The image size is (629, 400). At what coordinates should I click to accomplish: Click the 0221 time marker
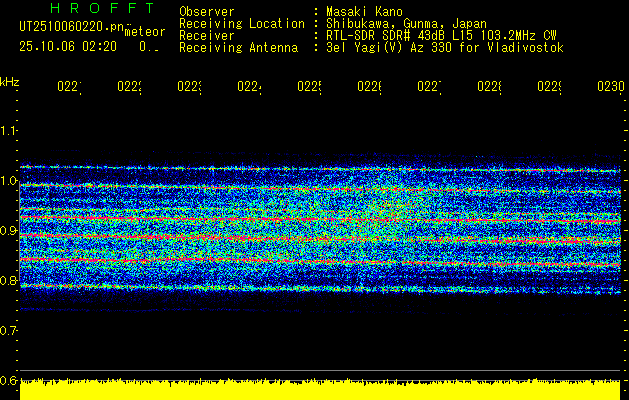click(69, 86)
